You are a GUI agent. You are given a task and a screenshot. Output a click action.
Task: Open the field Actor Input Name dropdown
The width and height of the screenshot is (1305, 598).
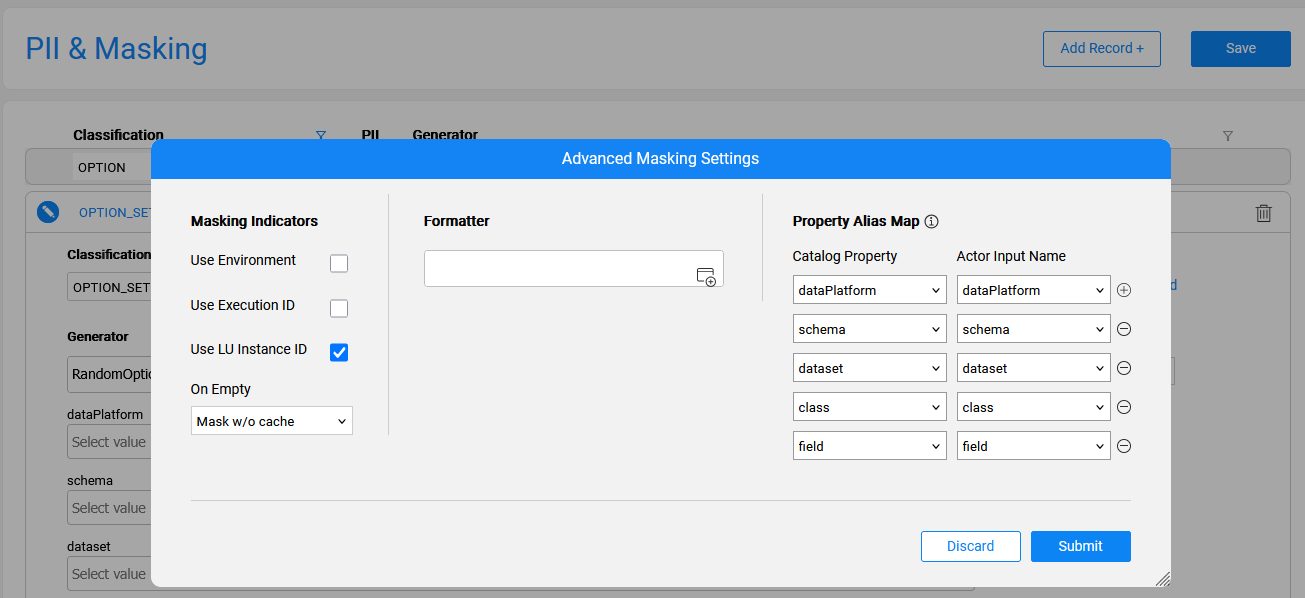coord(1033,446)
